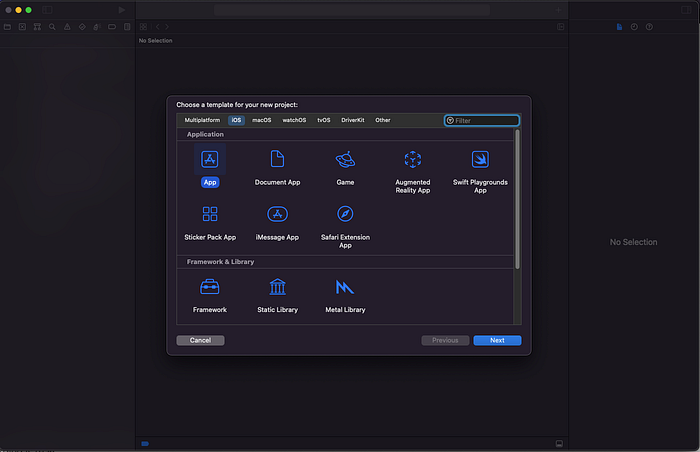Click the Previous button

coord(445,340)
